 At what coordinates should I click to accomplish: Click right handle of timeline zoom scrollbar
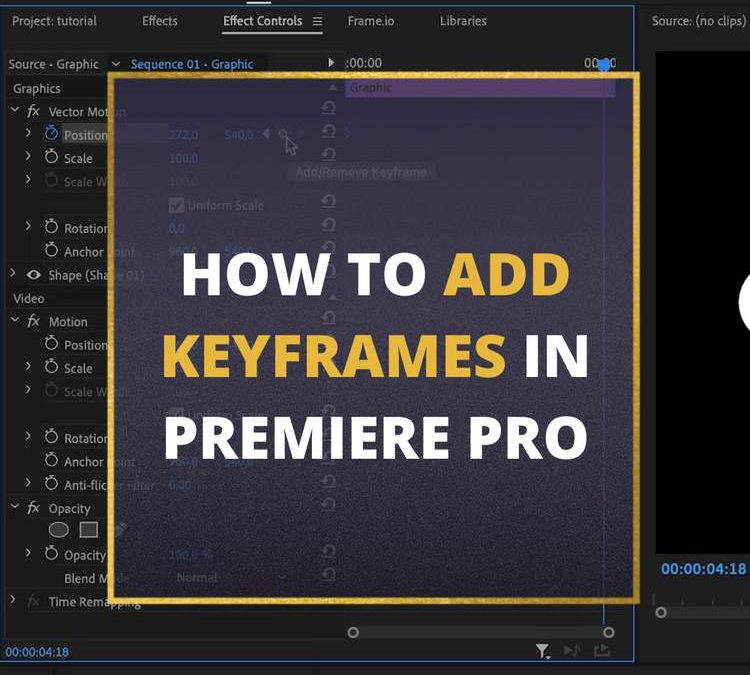(x=608, y=632)
